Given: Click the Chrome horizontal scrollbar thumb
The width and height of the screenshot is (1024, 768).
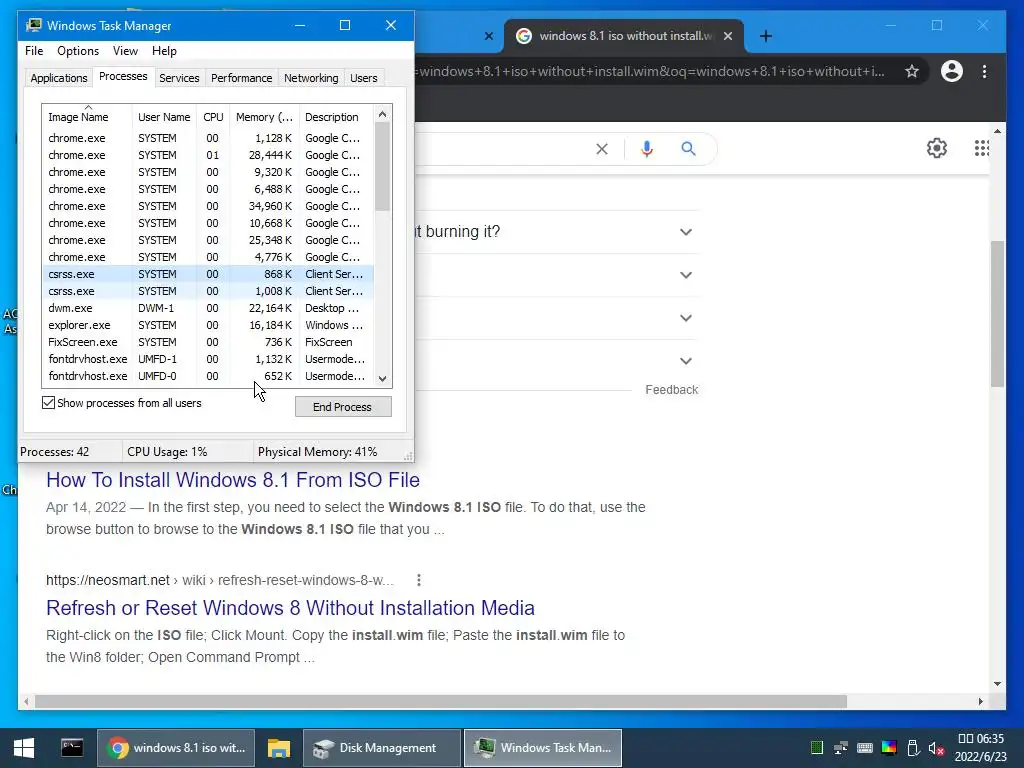Looking at the screenshot, I should pos(441,701).
